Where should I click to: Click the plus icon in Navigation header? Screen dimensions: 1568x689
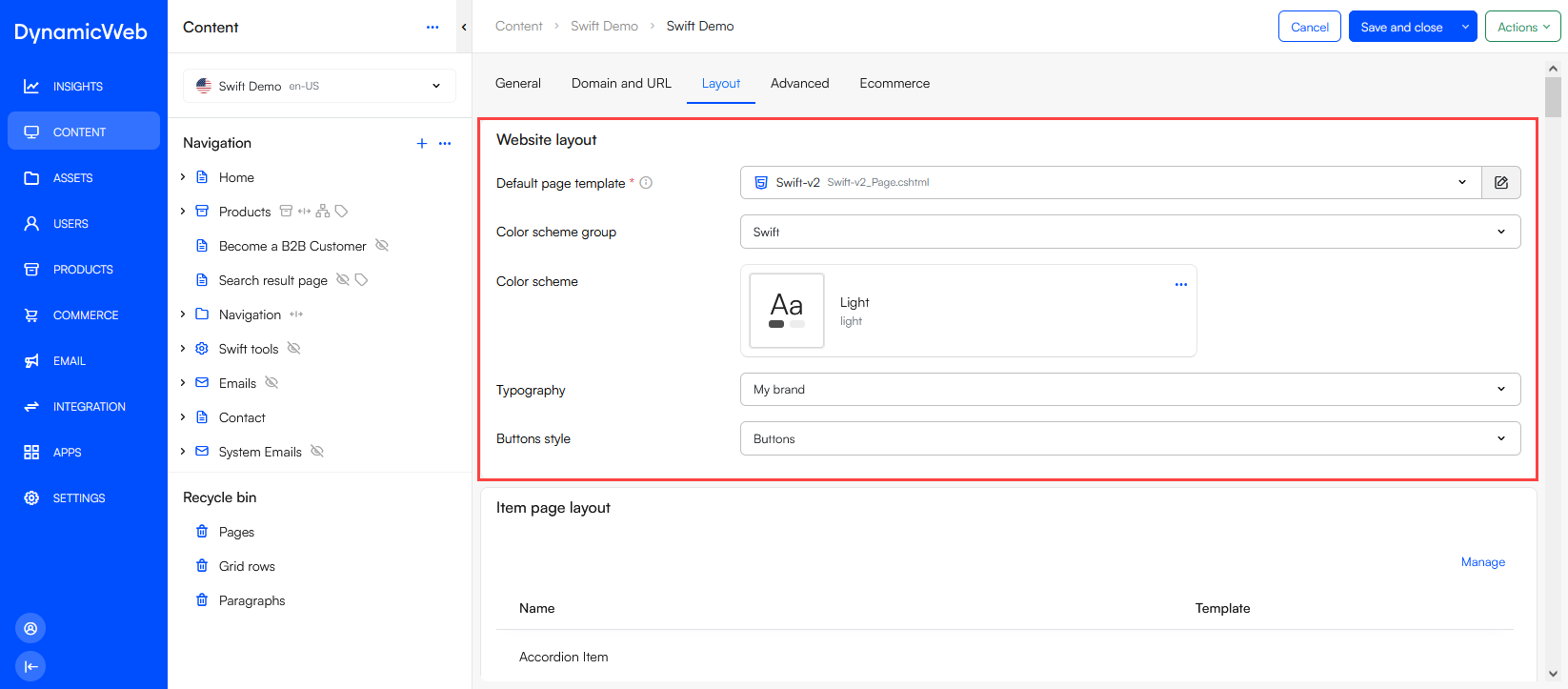coord(422,143)
